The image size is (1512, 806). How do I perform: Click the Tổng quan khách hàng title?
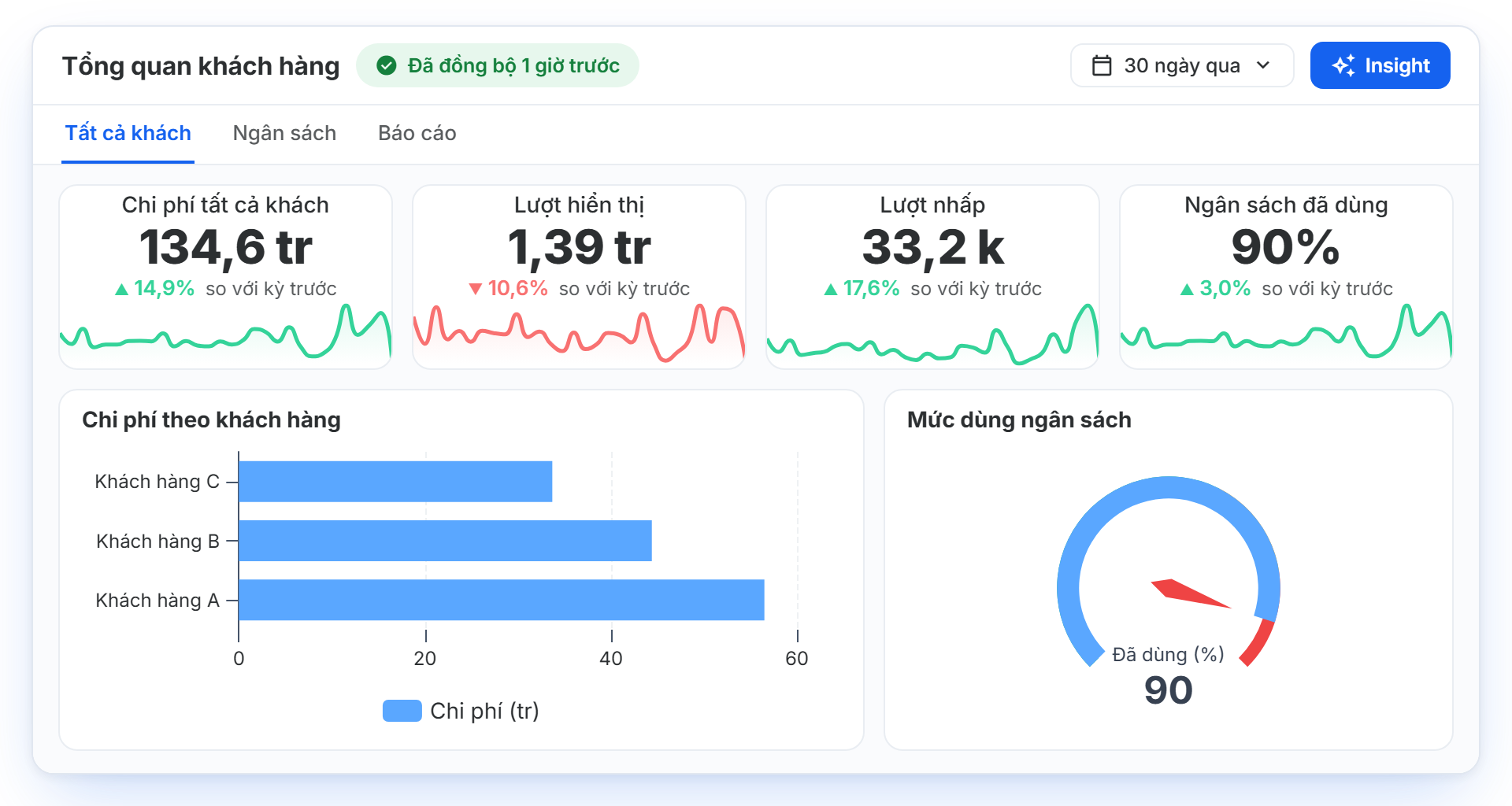201,66
